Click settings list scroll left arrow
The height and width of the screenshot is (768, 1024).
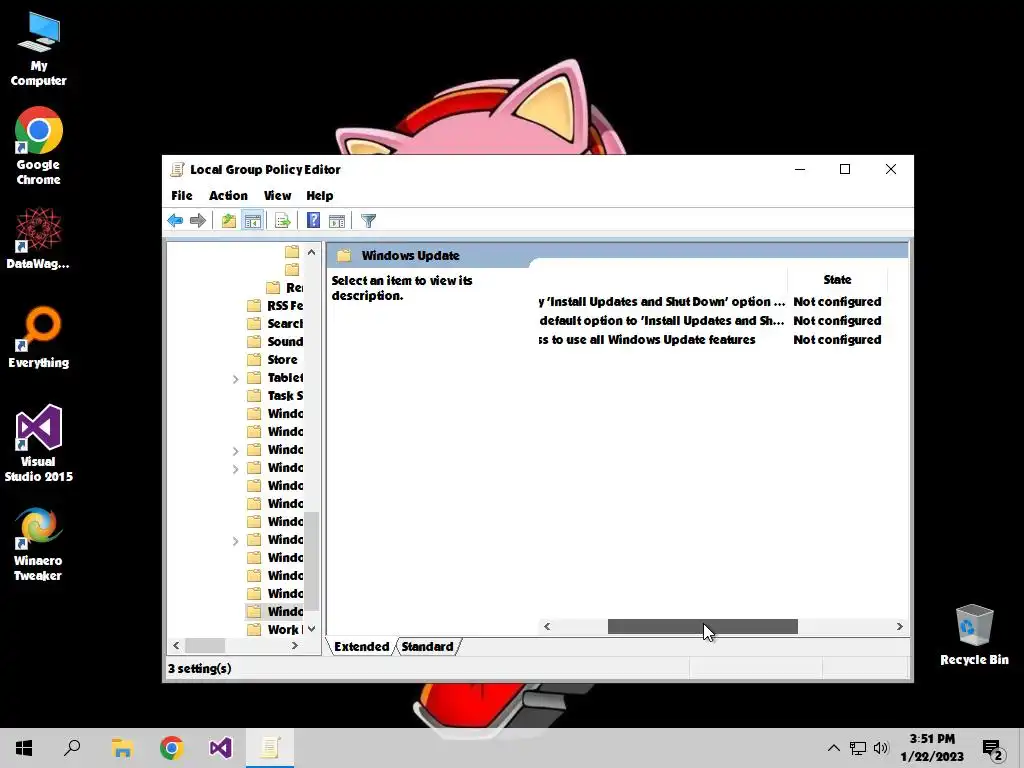click(547, 626)
